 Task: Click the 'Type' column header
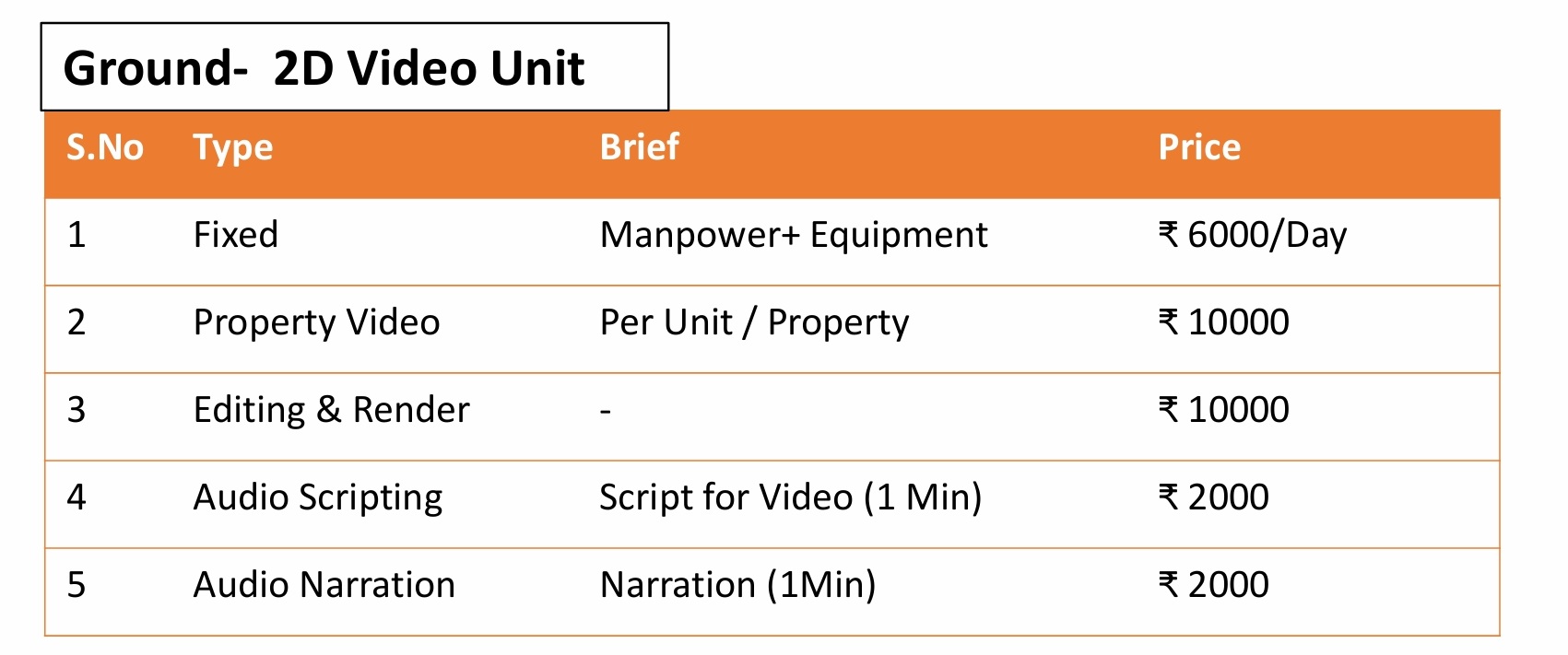tap(233, 147)
